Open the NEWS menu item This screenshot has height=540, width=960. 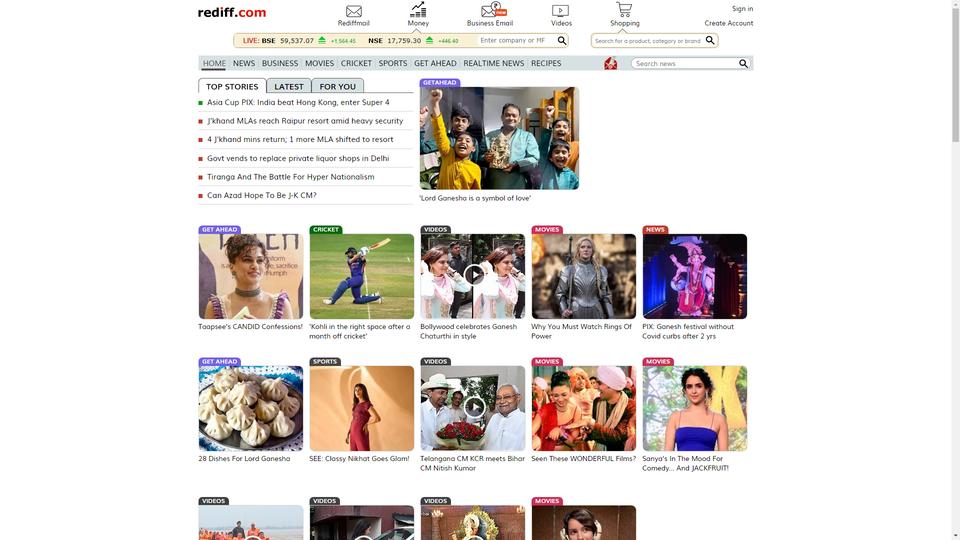point(244,63)
